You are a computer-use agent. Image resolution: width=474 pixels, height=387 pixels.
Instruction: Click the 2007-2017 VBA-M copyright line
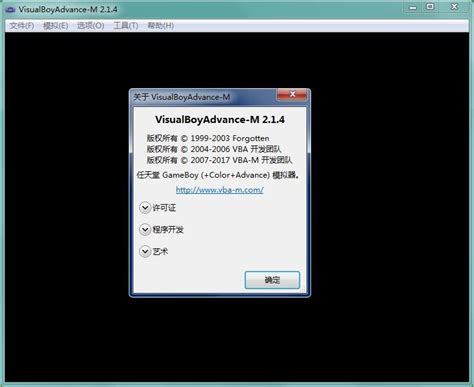tap(219, 160)
